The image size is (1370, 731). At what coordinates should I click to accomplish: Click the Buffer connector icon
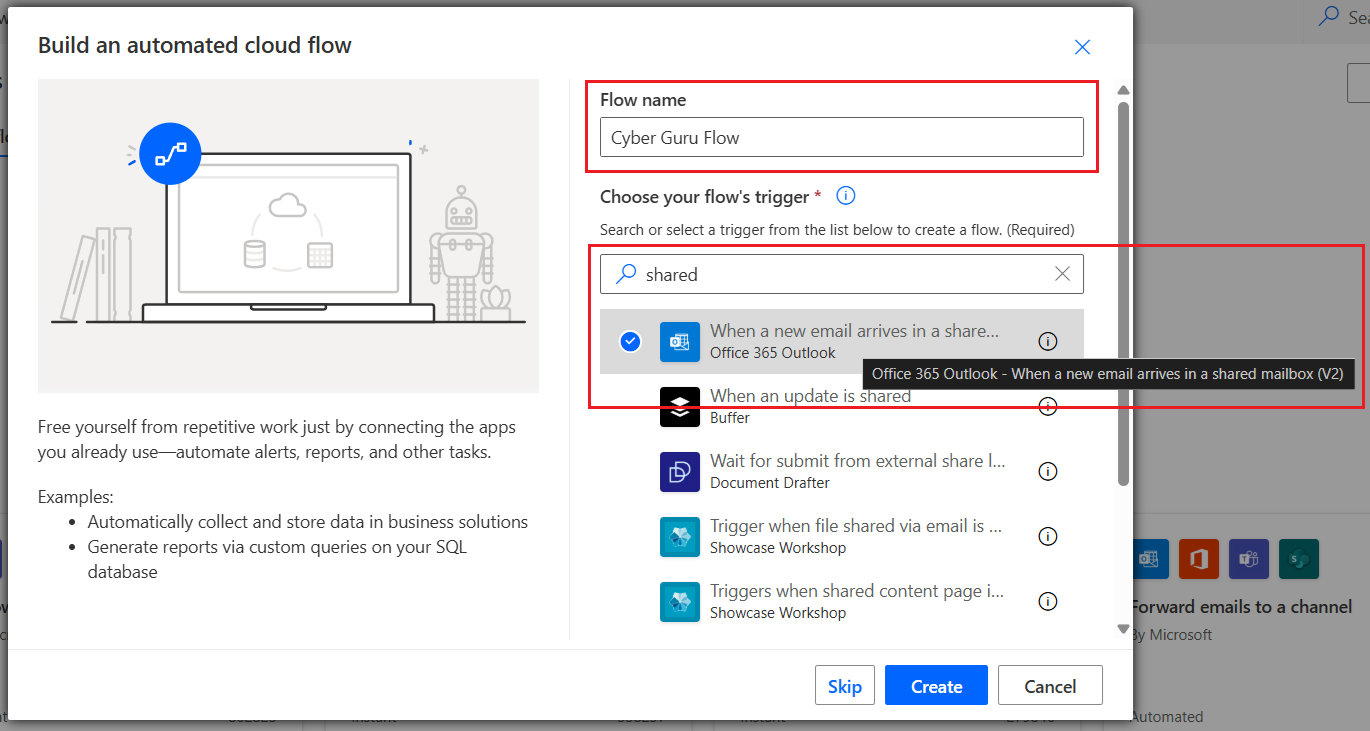click(x=680, y=407)
